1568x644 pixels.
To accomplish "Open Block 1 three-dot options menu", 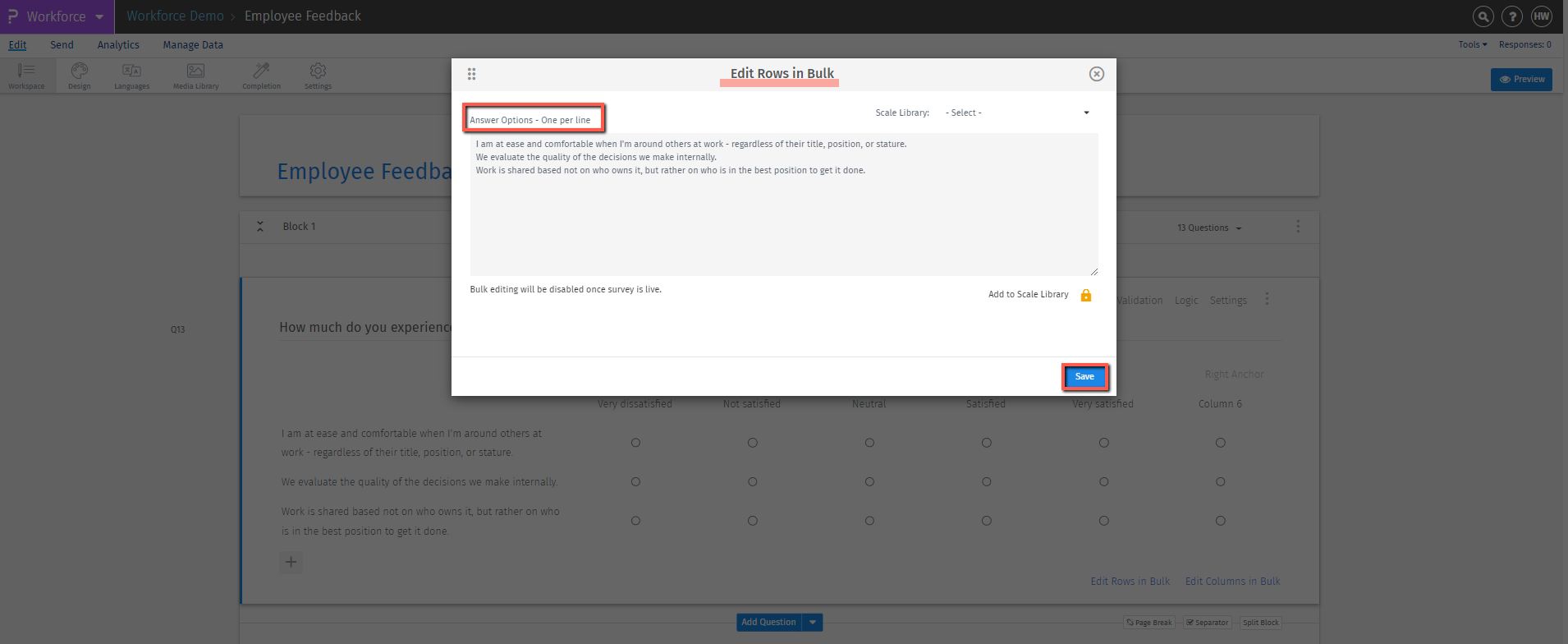I will tap(1298, 226).
